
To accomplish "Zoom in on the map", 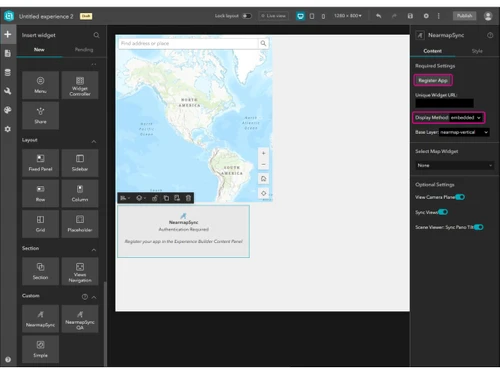I will (263, 153).
